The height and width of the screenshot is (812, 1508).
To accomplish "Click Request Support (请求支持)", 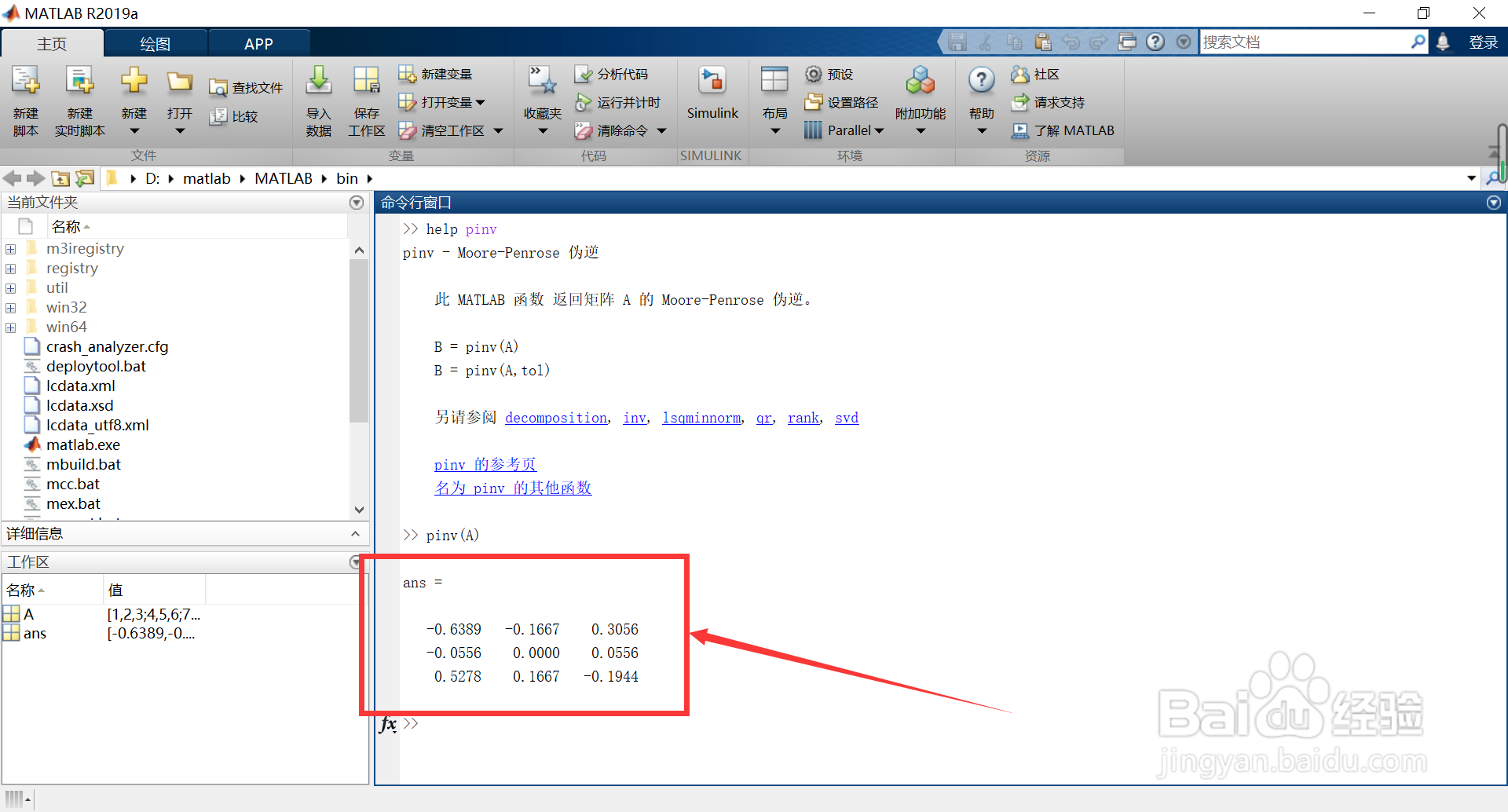I will tap(1048, 102).
